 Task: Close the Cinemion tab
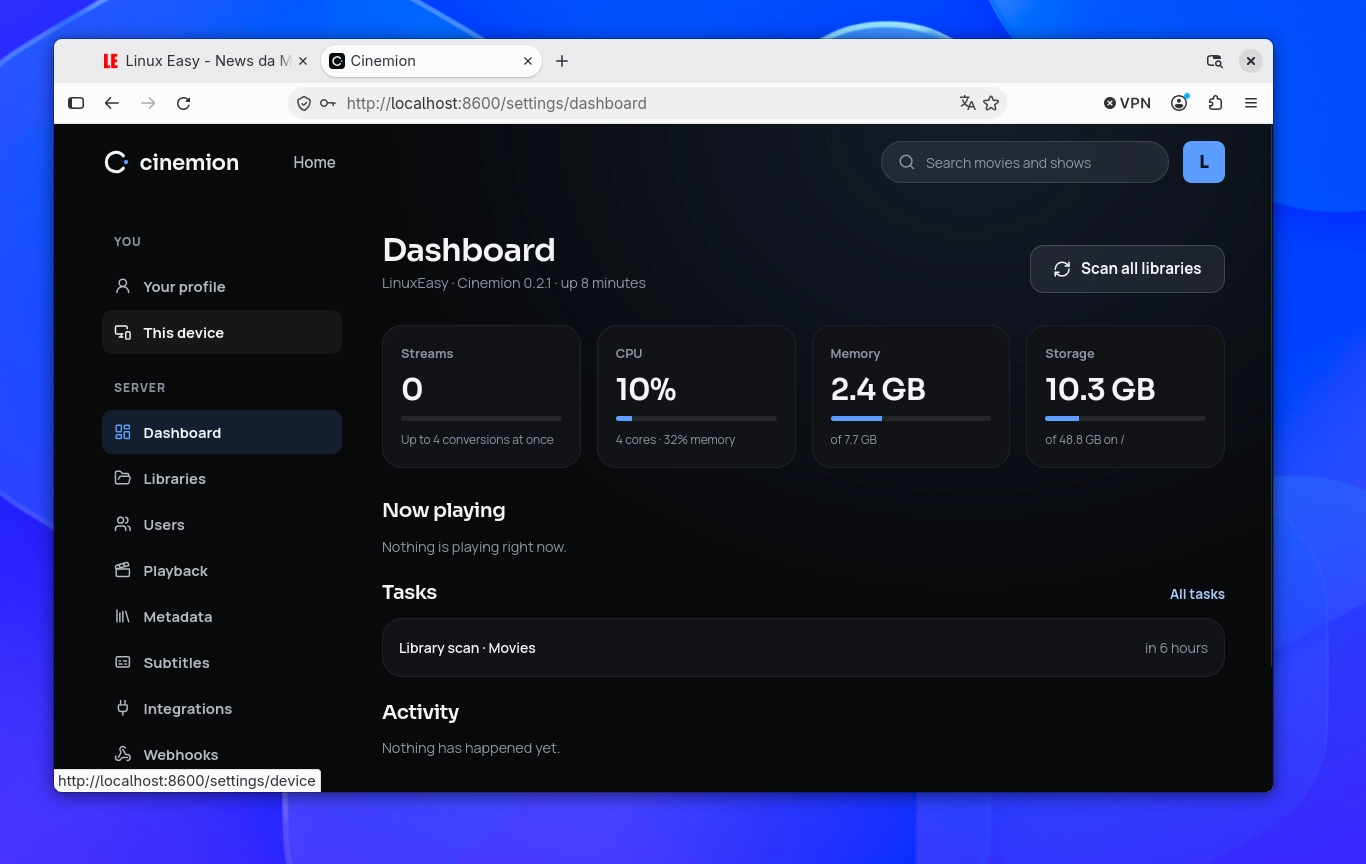coord(528,61)
